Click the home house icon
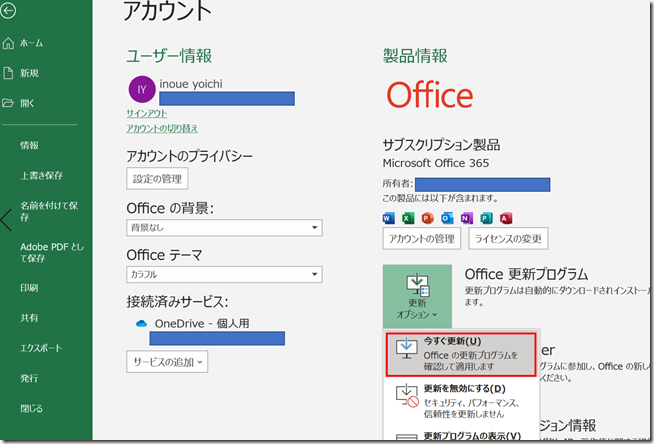The width and height of the screenshot is (654, 444). pyautogui.click(x=8, y=43)
